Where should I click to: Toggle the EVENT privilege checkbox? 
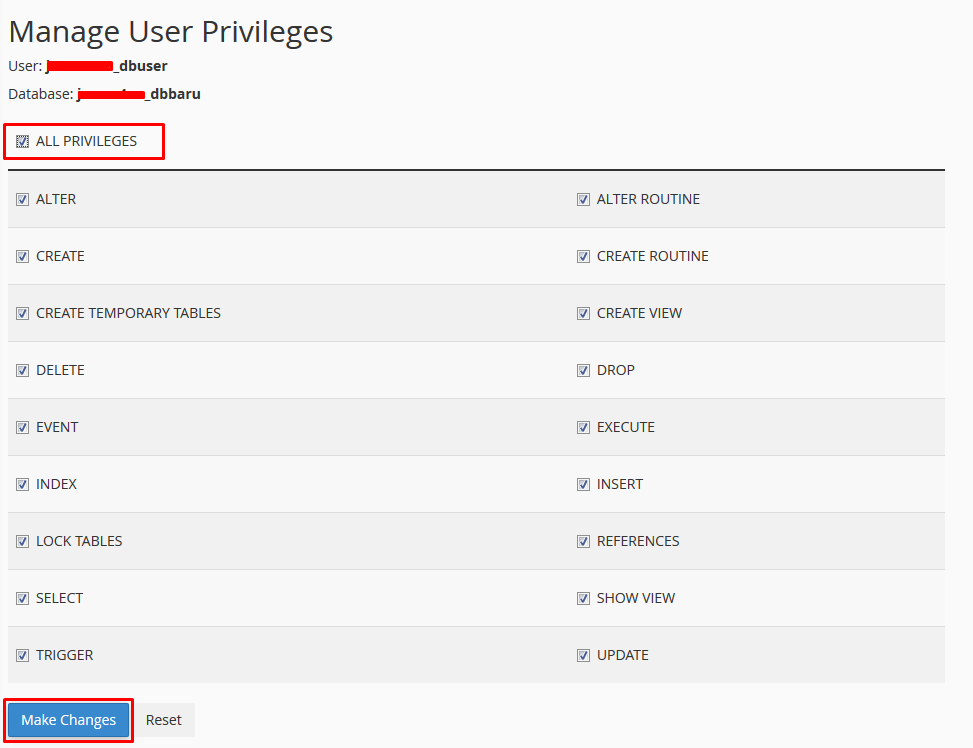[x=22, y=428]
